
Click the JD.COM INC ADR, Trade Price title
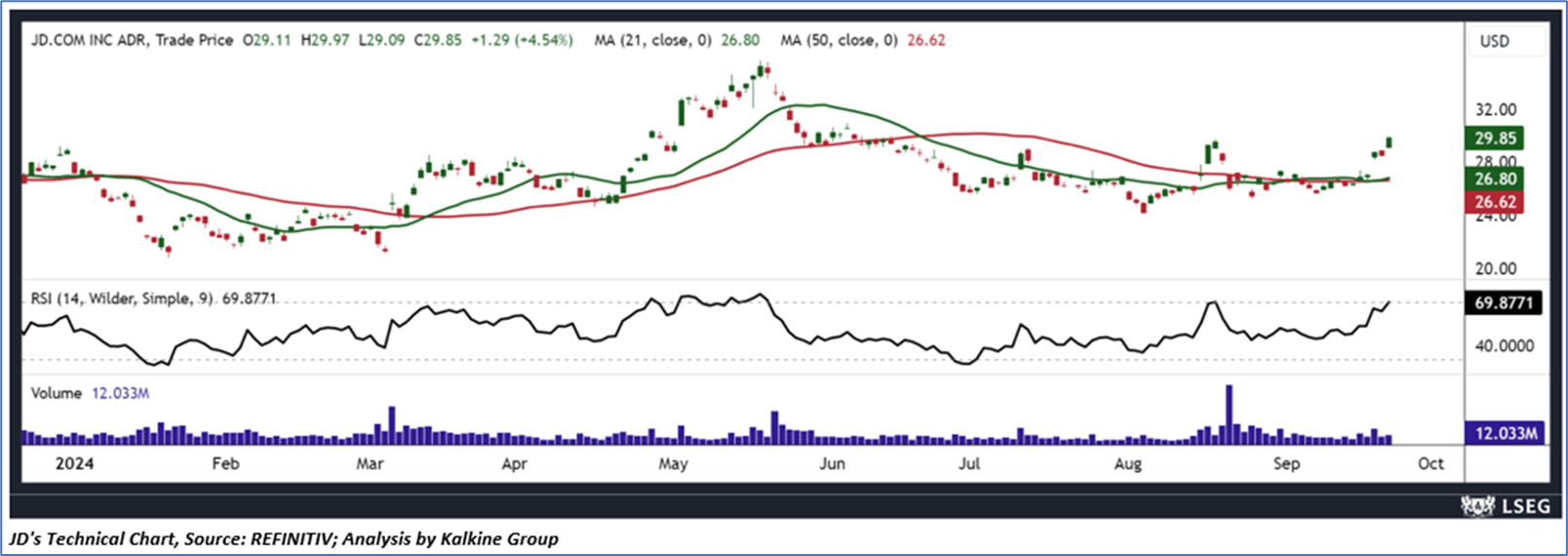pos(132,40)
